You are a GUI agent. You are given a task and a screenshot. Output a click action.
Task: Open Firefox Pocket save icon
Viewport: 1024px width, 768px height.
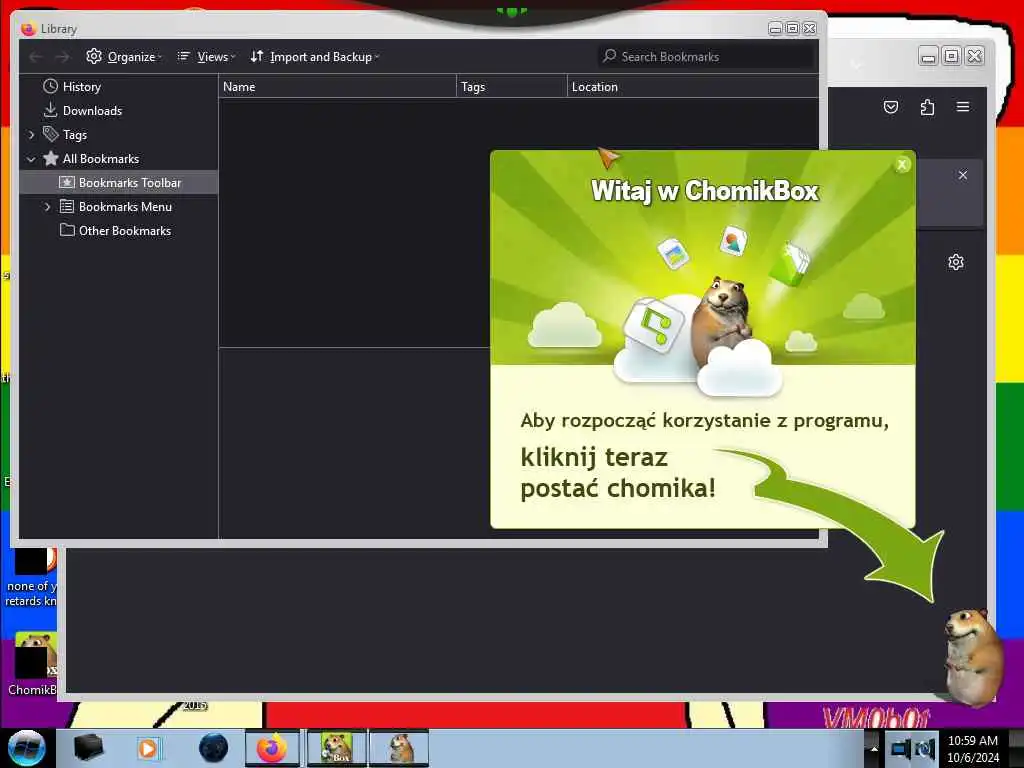[x=891, y=107]
